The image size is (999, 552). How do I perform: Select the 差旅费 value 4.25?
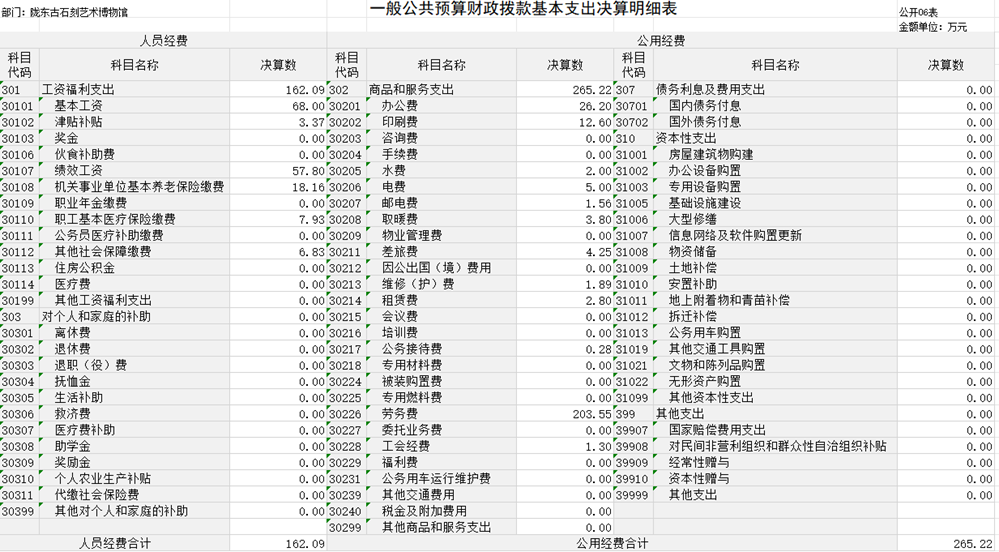click(x=564, y=252)
